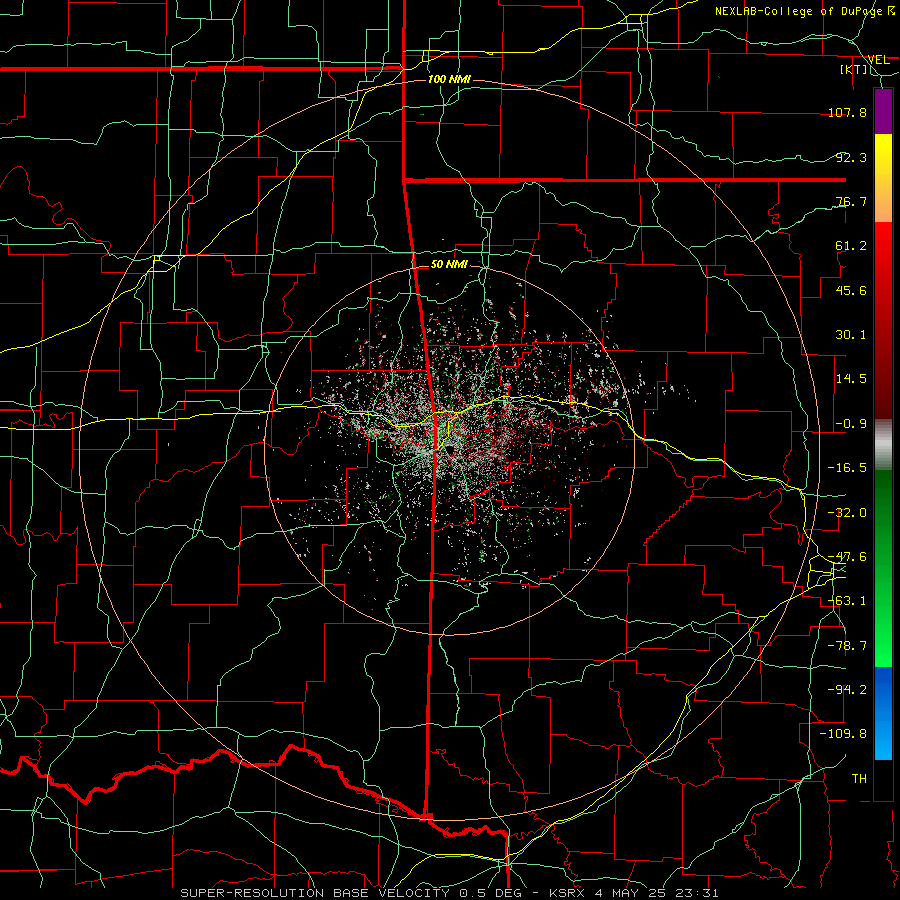Click the -78.7 velocity scale value
The height and width of the screenshot is (900, 900).
point(847,646)
